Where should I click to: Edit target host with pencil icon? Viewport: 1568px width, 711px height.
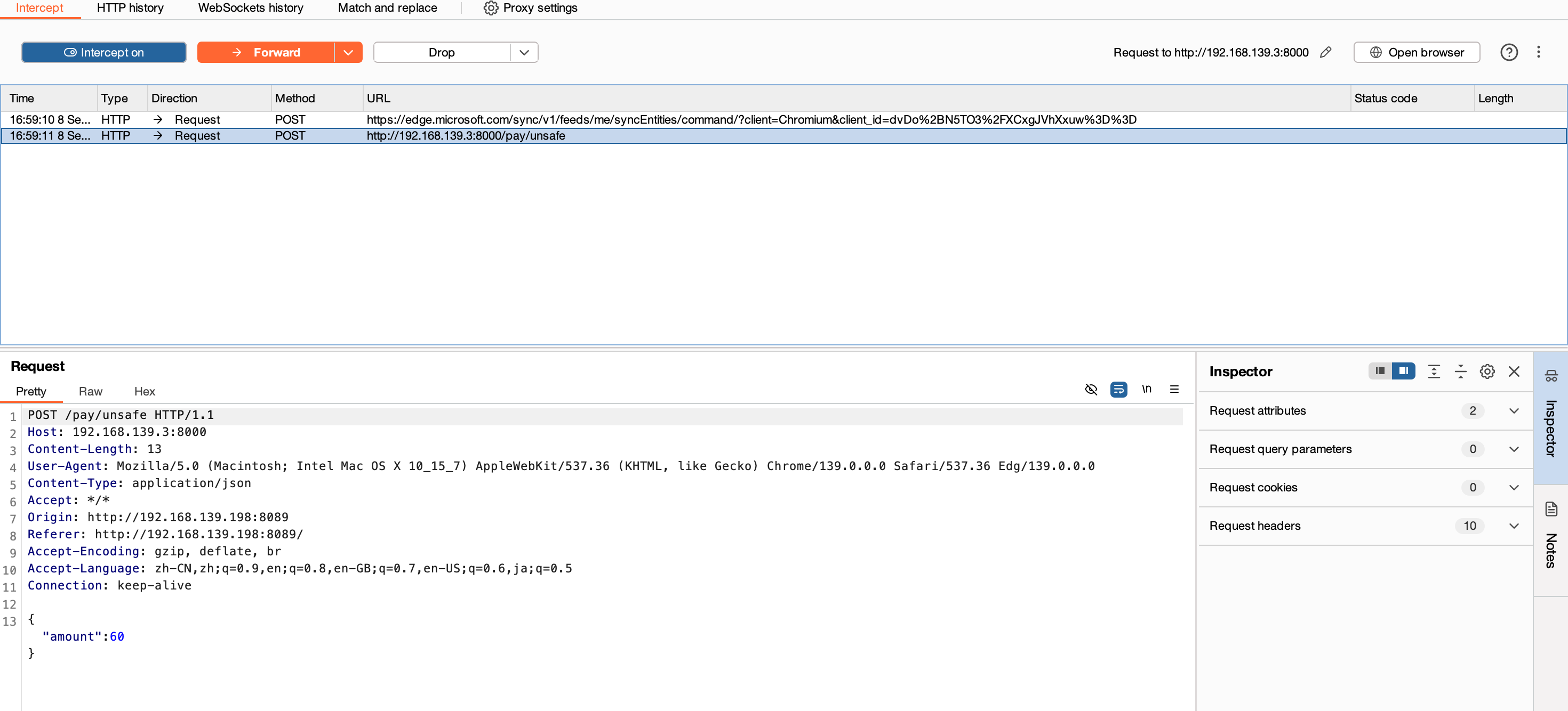pos(1326,52)
